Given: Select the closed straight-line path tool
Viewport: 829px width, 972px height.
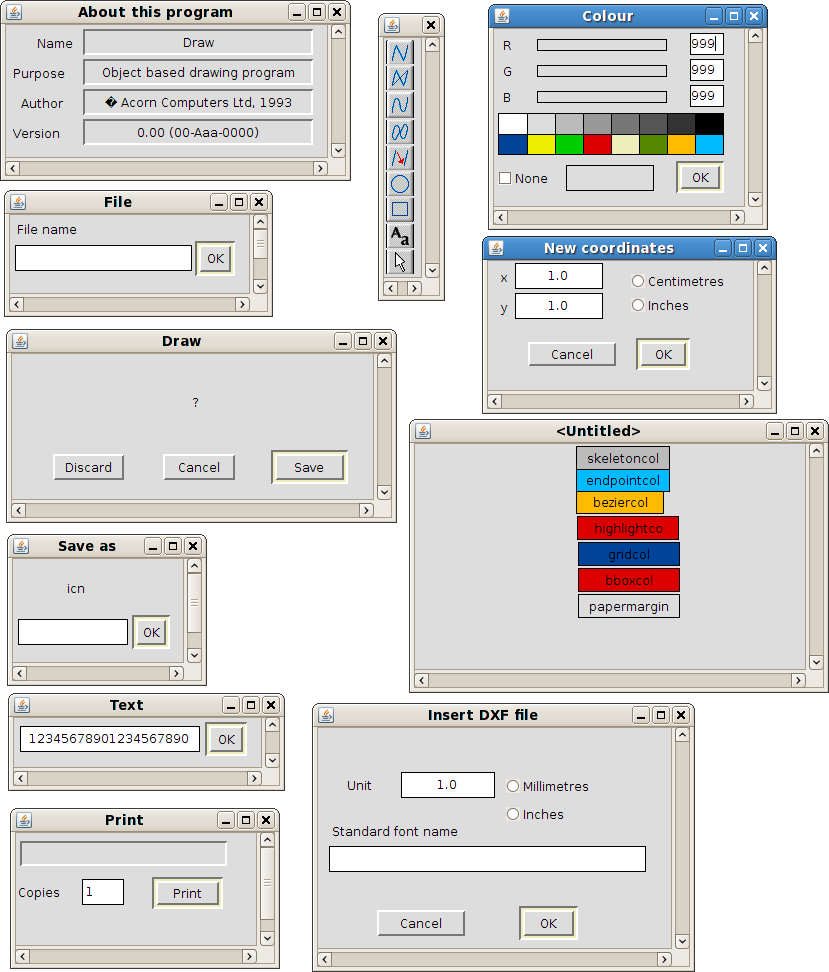Looking at the screenshot, I should pyautogui.click(x=400, y=78).
